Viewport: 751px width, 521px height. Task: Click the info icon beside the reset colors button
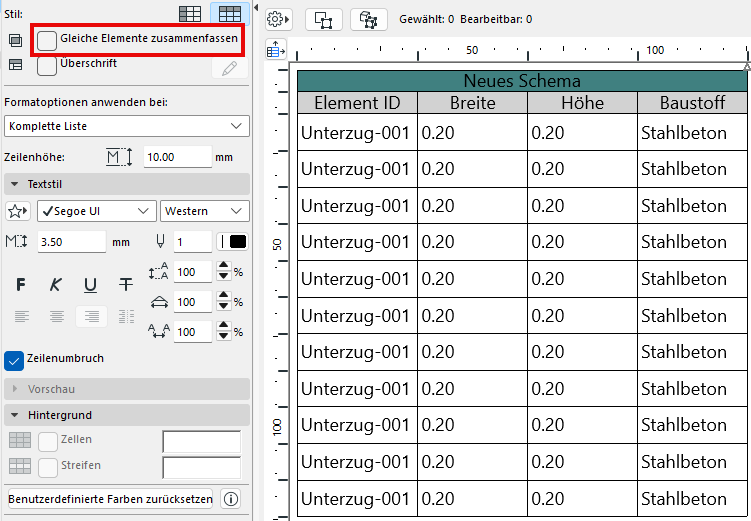tap(230, 498)
